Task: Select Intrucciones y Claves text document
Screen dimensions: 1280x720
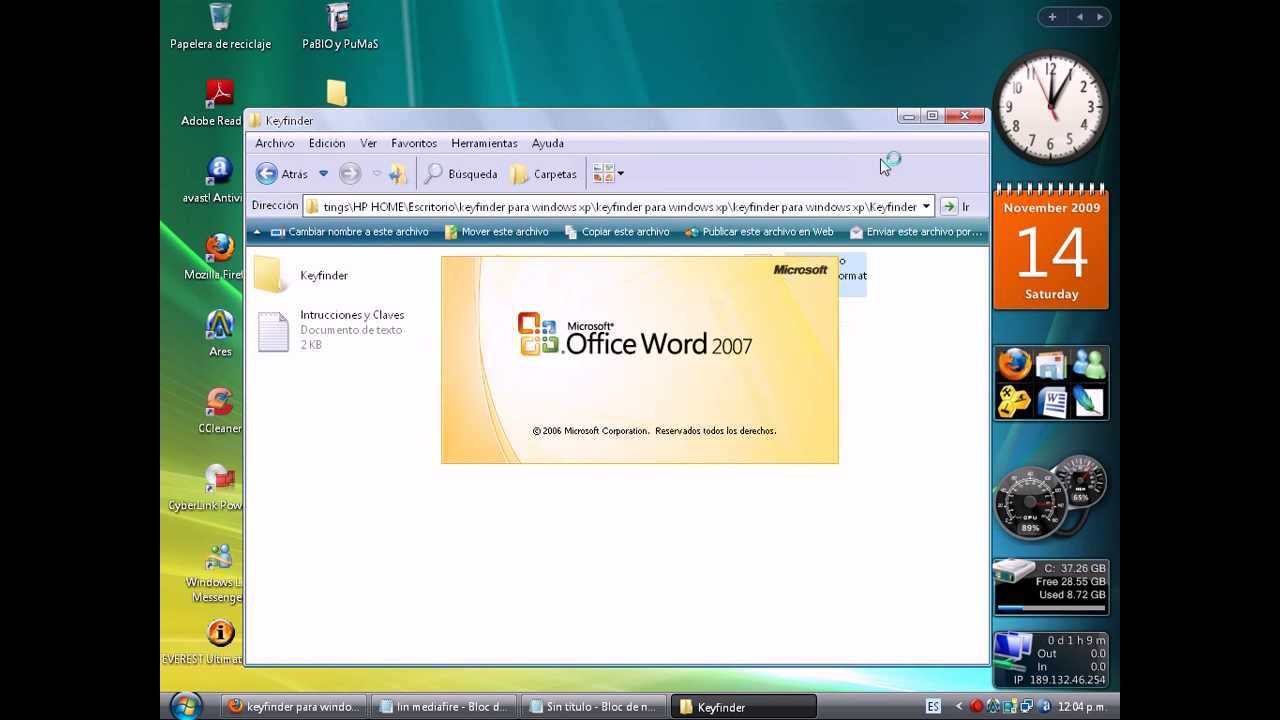Action: (x=330, y=329)
